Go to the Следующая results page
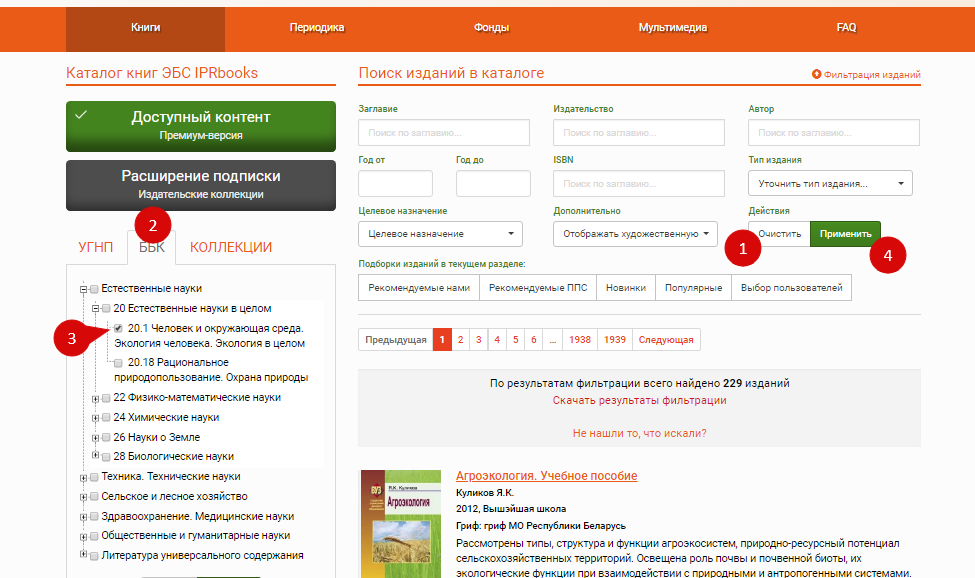 (666, 340)
